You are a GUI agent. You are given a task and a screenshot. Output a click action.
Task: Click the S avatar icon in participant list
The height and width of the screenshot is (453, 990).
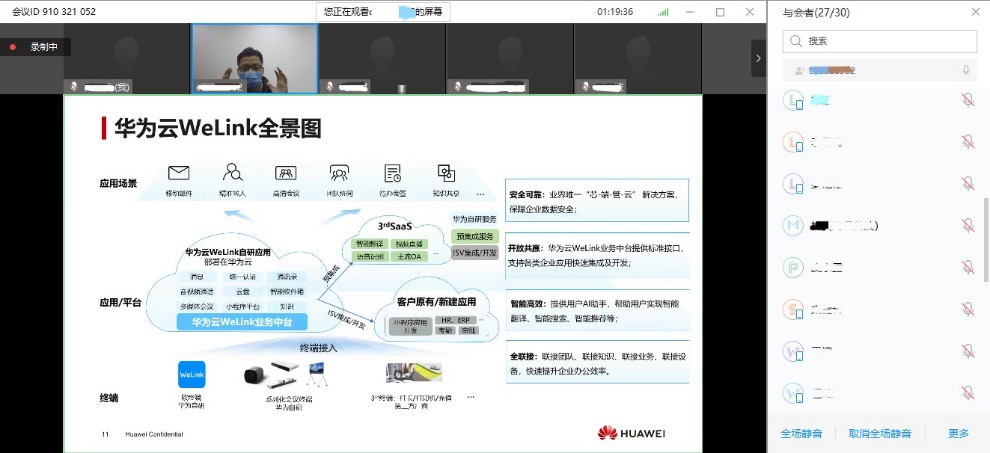793,309
